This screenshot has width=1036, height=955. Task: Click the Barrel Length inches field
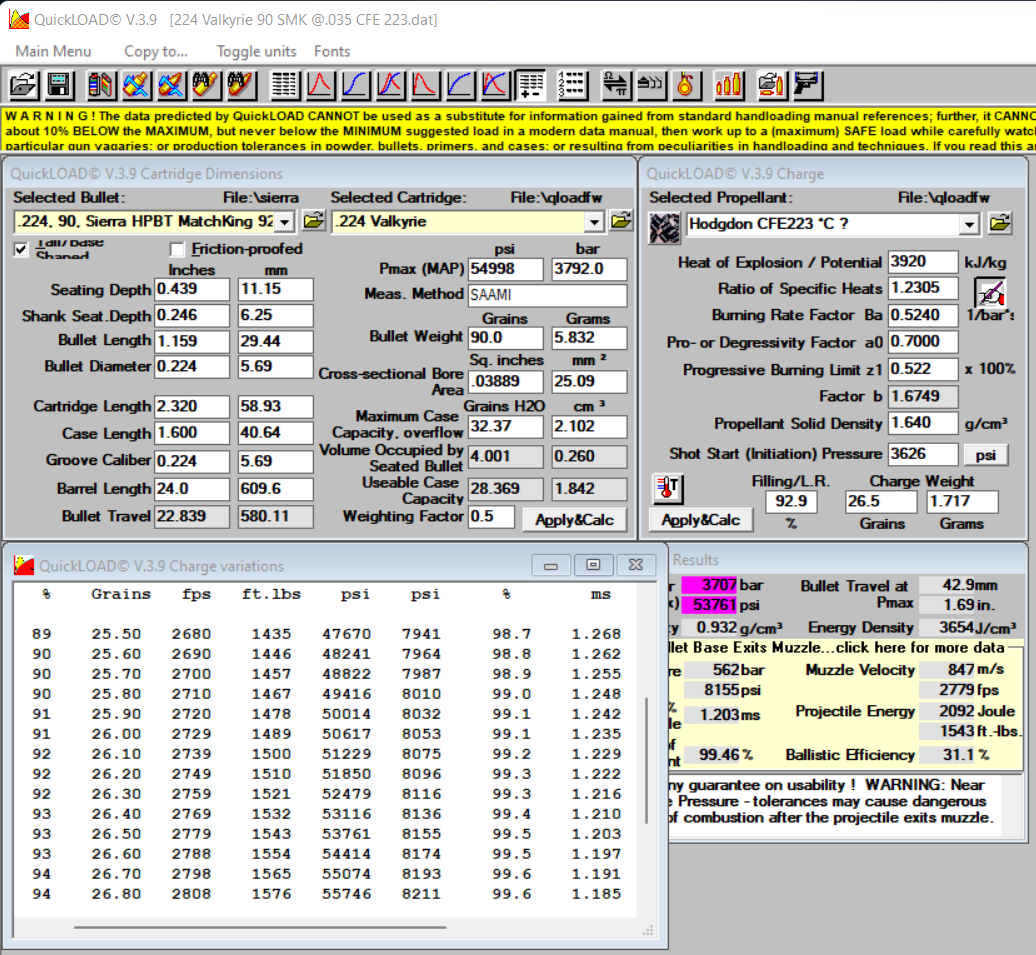(192, 489)
